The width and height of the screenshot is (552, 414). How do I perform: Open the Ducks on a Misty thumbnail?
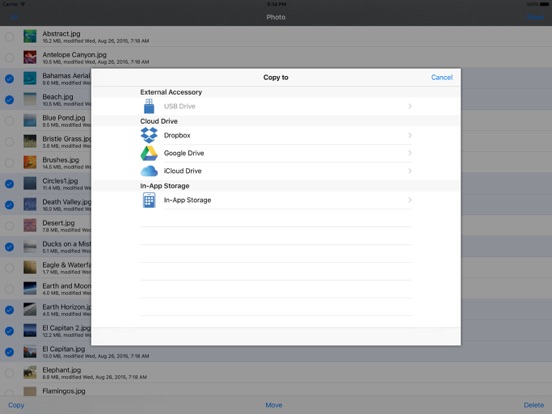30,246
